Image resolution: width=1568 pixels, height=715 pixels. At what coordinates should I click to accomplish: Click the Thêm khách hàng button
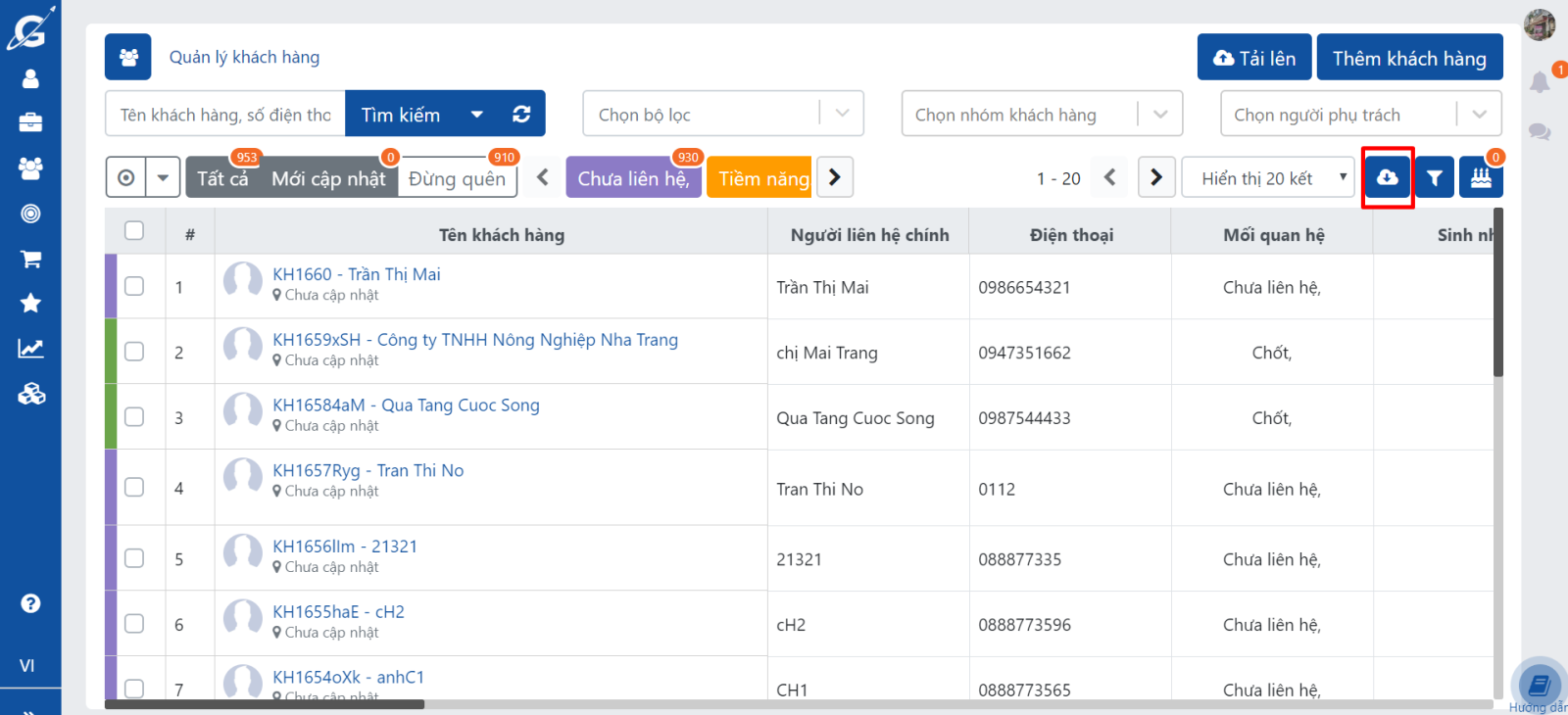click(1408, 58)
